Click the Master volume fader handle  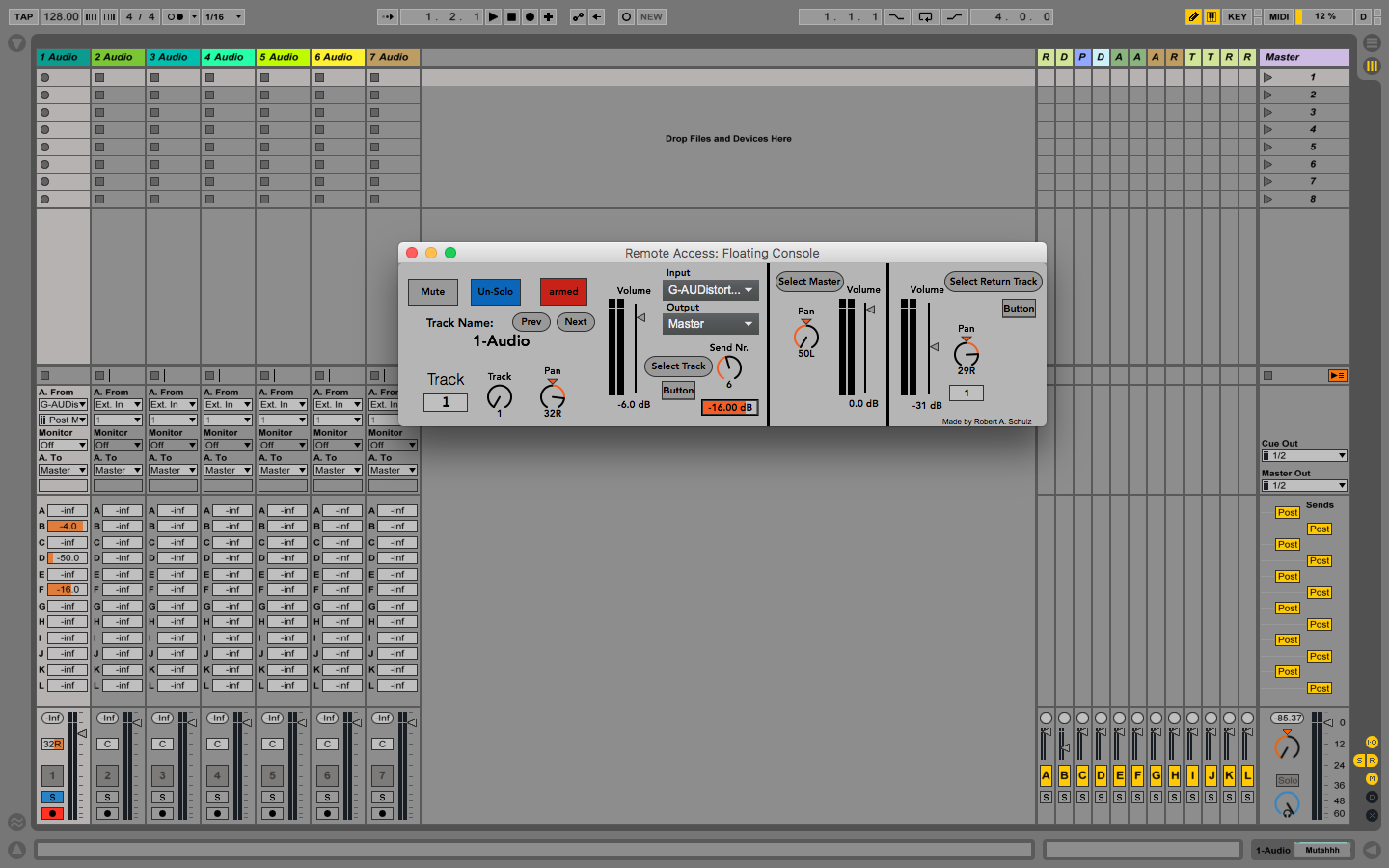point(1328,722)
